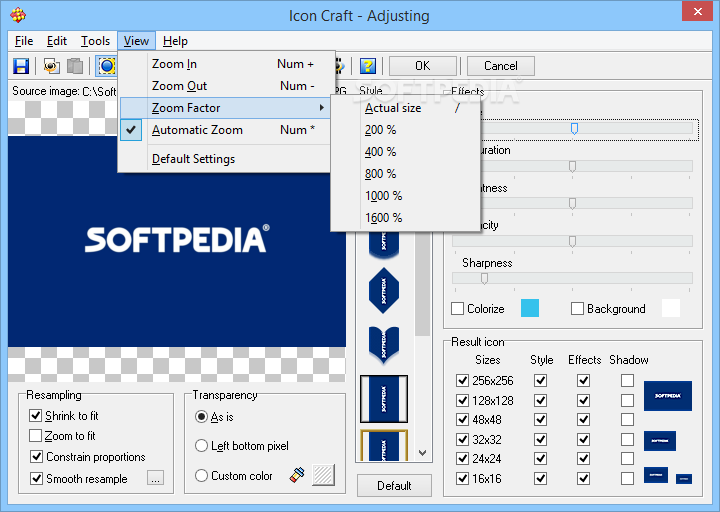
Task: Toggle Constrain proportions checkbox
Action: tap(36, 456)
